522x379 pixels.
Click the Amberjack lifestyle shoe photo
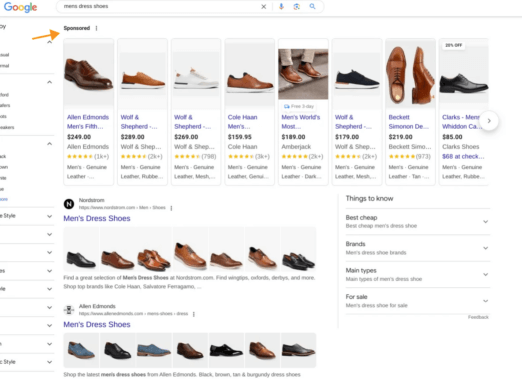[303, 74]
